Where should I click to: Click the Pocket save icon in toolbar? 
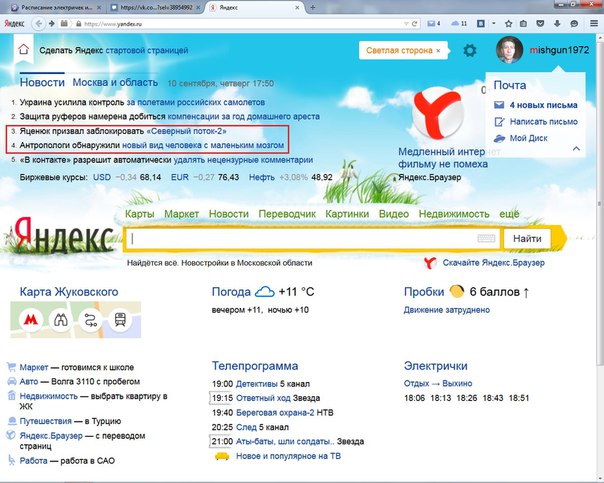pos(540,23)
